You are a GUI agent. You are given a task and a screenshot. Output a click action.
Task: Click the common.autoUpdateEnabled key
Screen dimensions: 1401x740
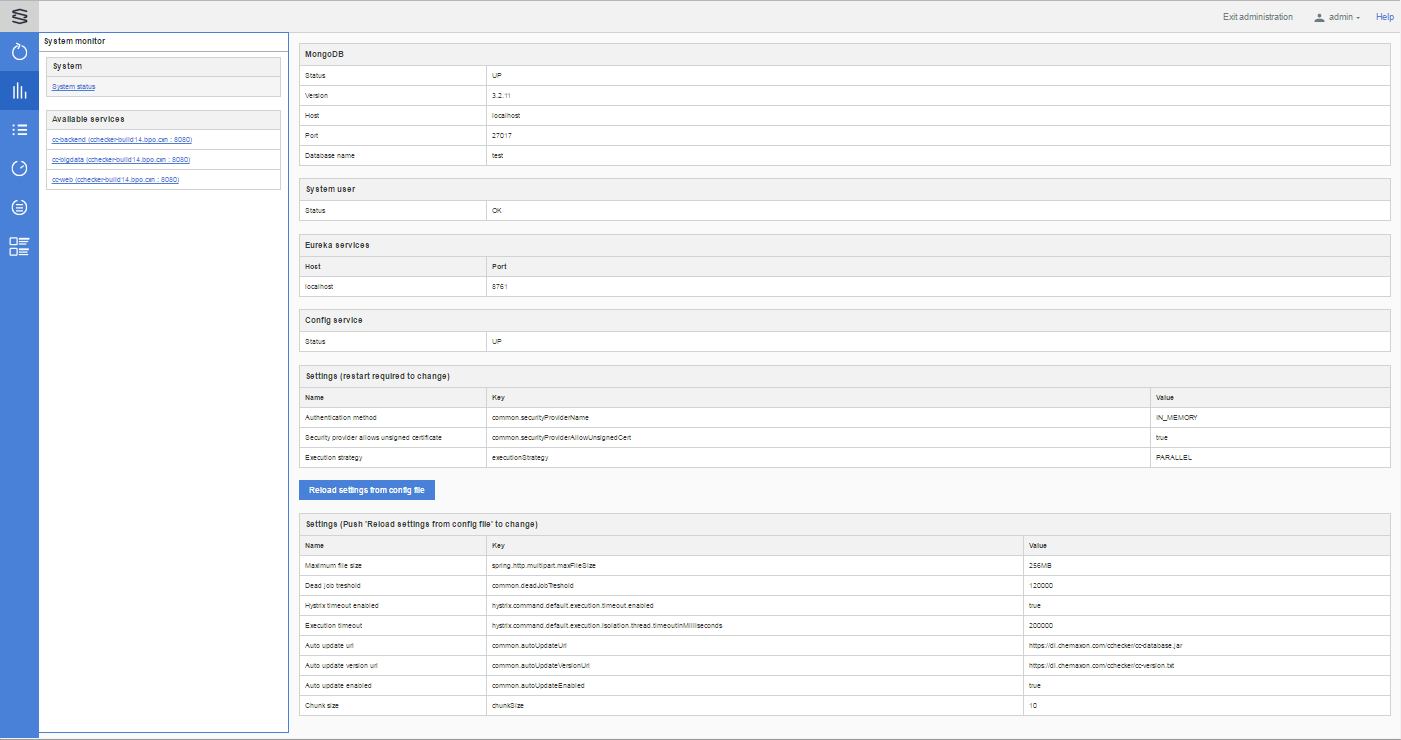(538, 685)
